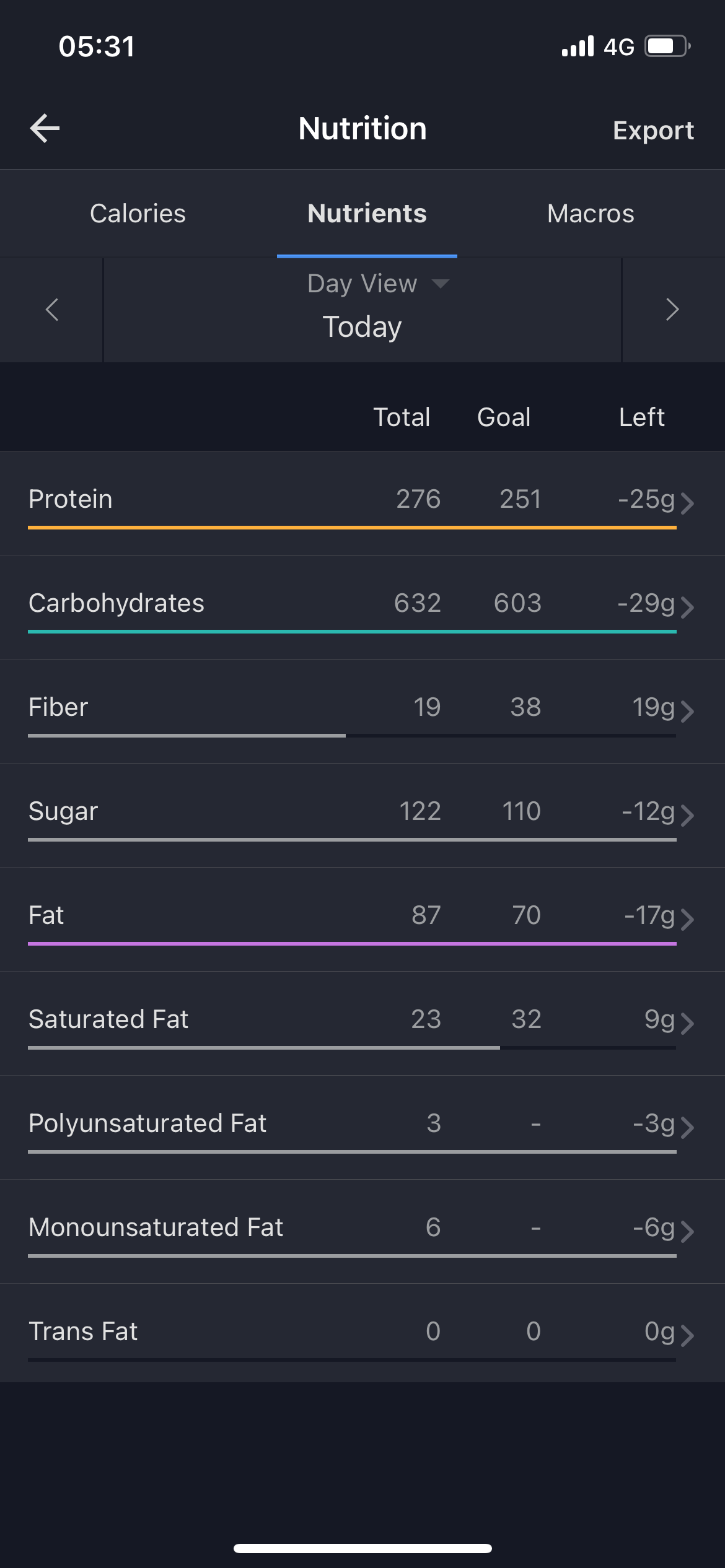This screenshot has width=725, height=1568.
Task: Switch to the Macros tab
Action: (x=591, y=214)
